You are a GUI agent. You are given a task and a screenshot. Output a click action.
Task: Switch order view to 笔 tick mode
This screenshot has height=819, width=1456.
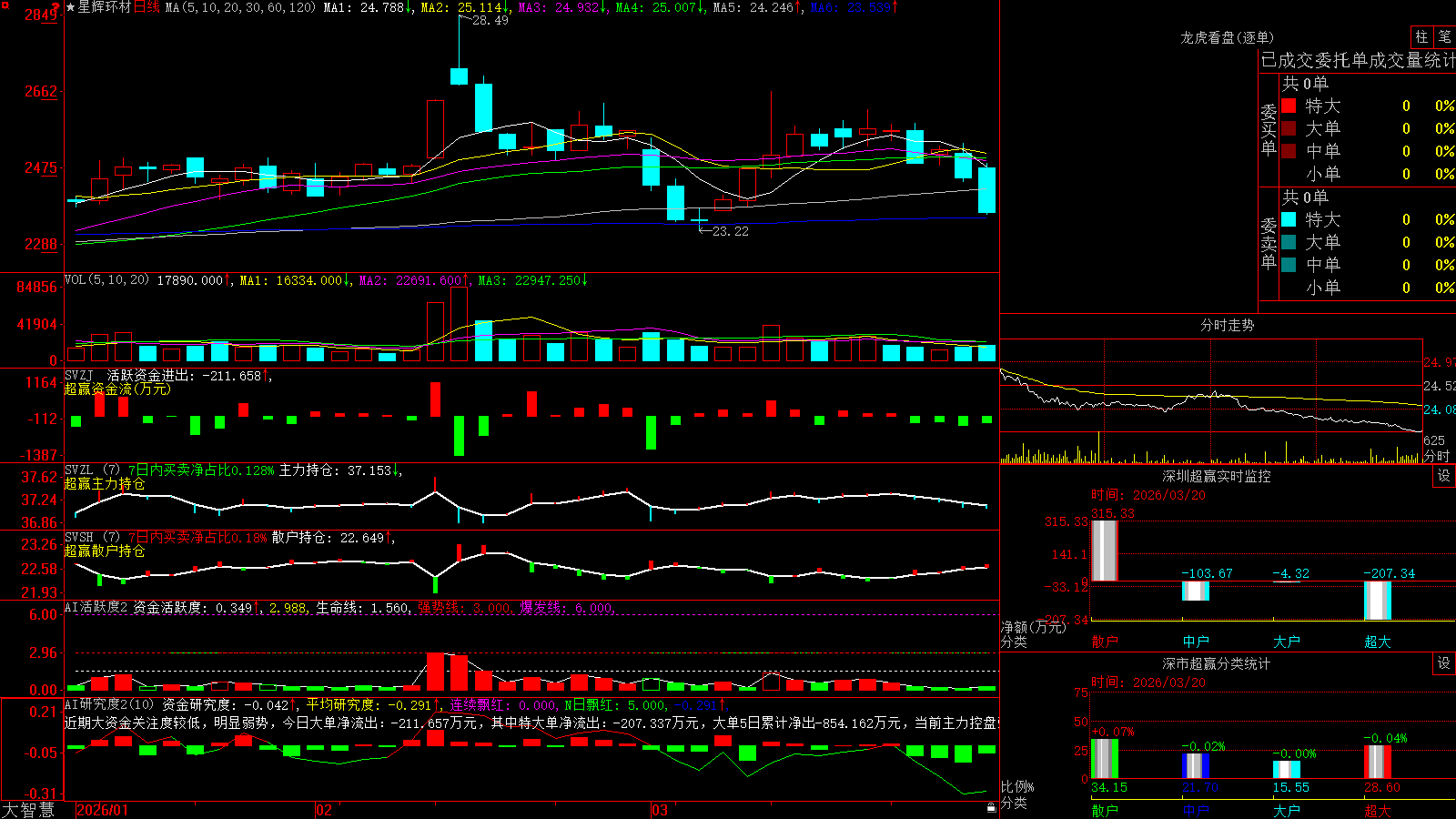click(1444, 36)
